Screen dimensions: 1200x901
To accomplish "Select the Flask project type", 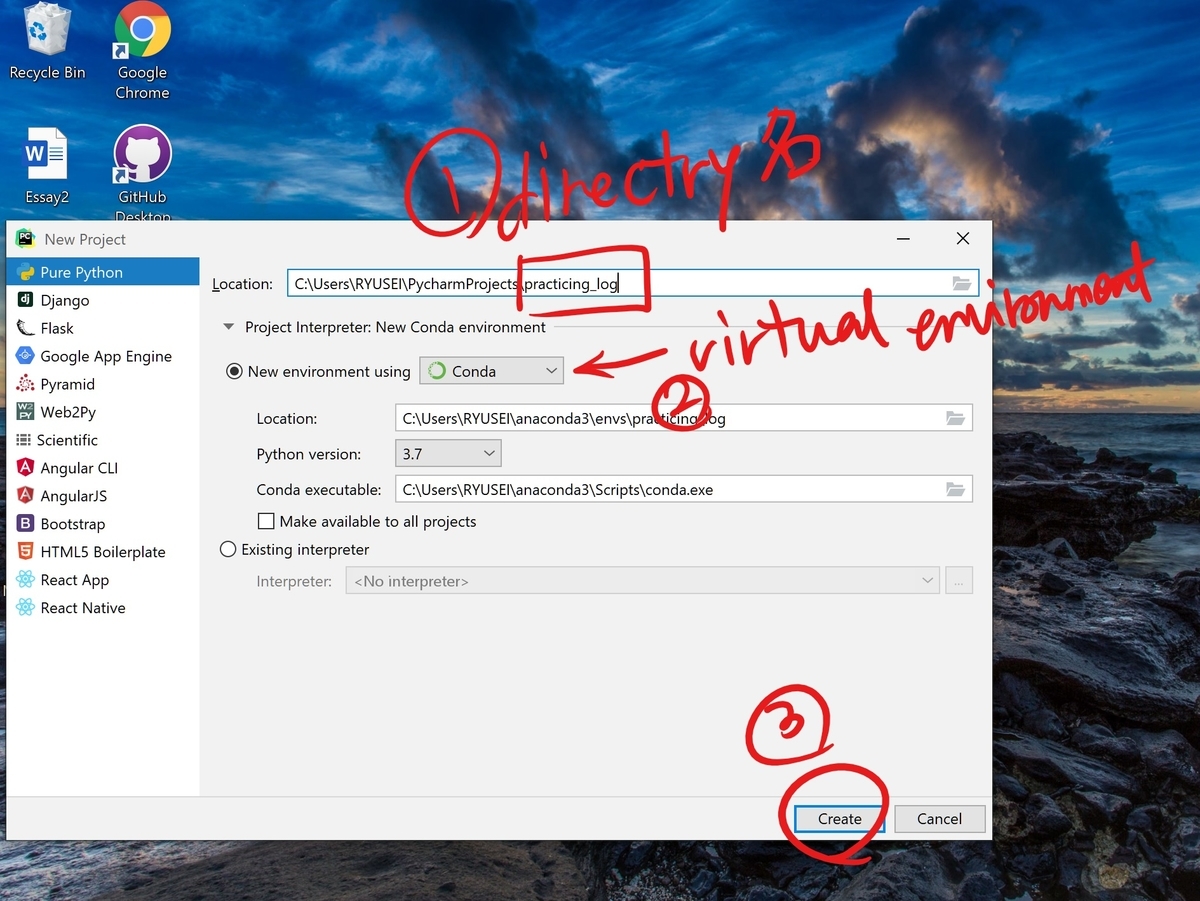I will pos(103,328).
